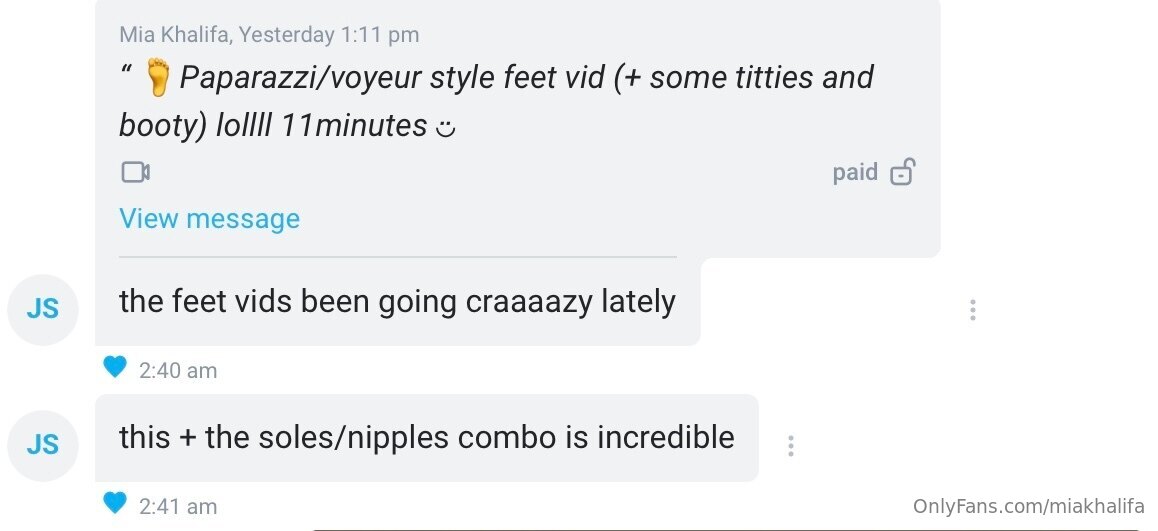Select the "soles/nipples combo is incredible" bubble

(x=426, y=438)
